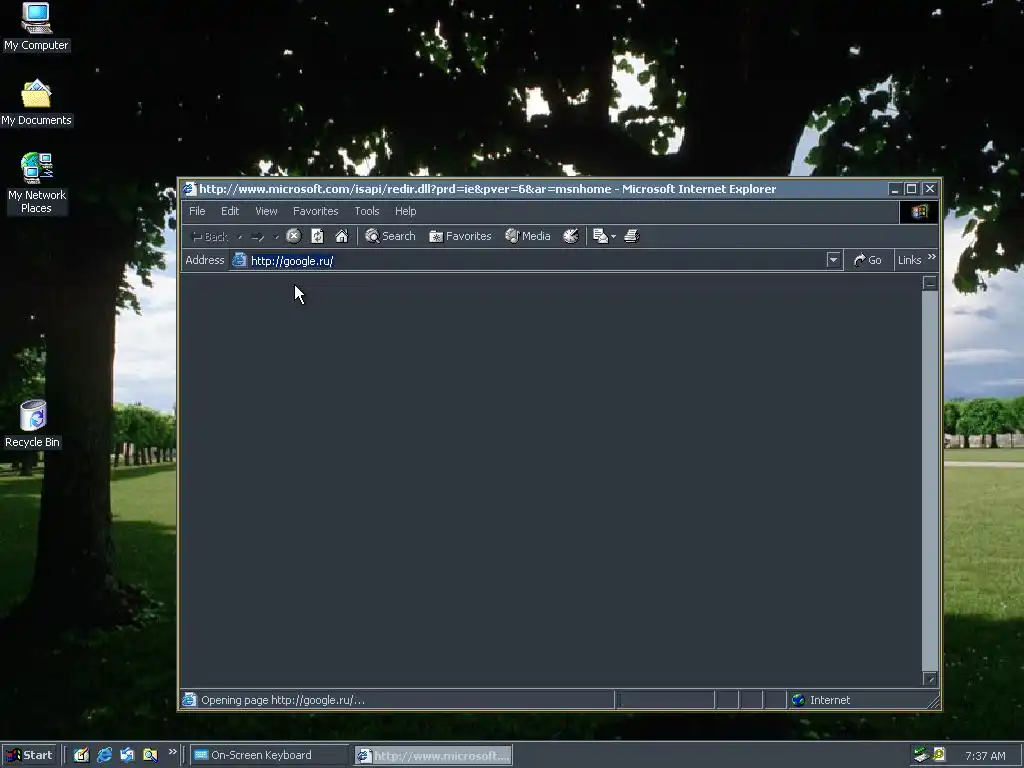Click the yellow tray icon beside the clock
Viewport: 1024px width, 768px height.
(x=939, y=755)
